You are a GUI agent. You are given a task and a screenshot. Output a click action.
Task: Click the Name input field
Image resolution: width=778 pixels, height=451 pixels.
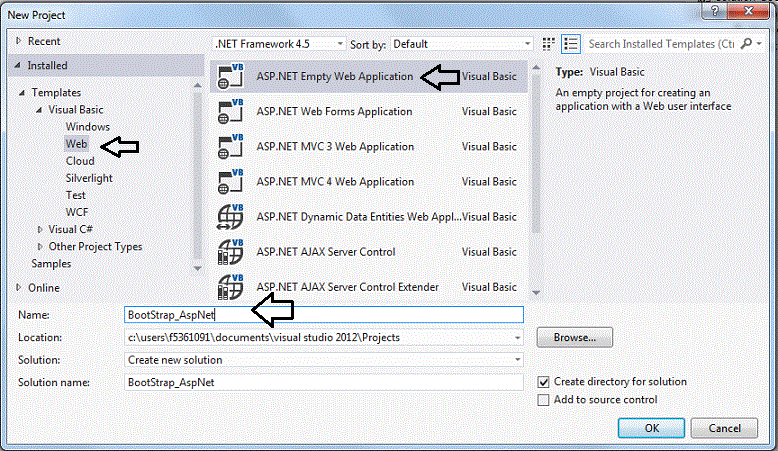(x=324, y=315)
